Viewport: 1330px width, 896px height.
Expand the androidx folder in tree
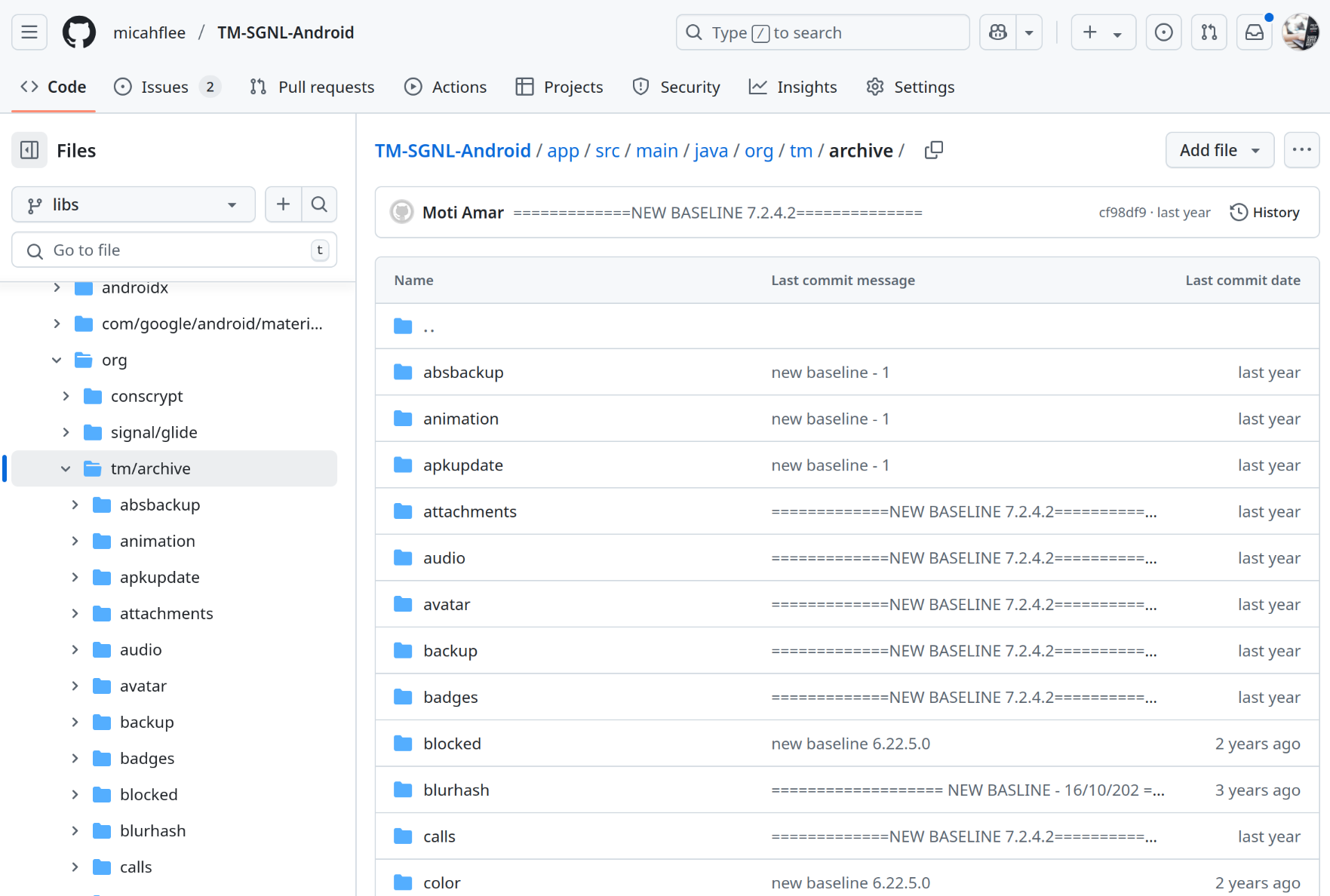click(57, 287)
